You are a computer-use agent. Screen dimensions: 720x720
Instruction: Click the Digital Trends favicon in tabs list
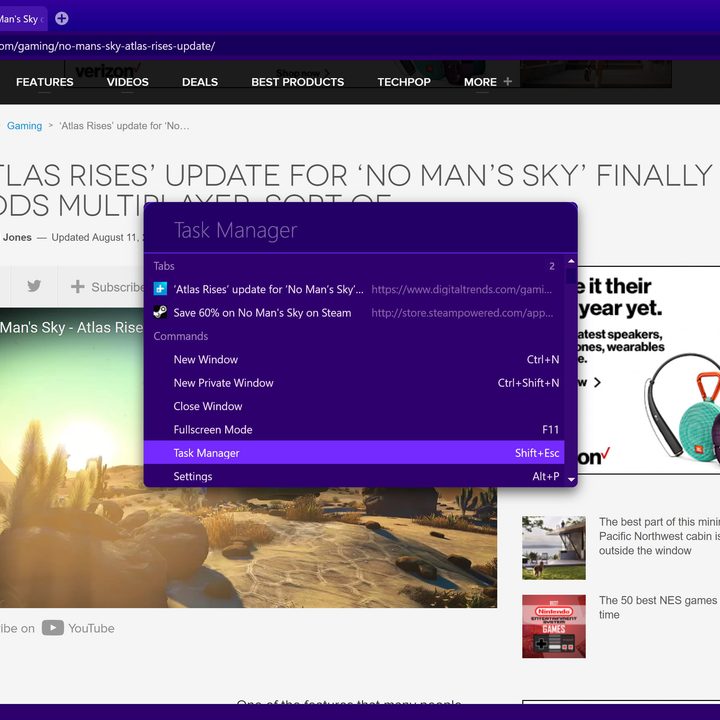160,289
